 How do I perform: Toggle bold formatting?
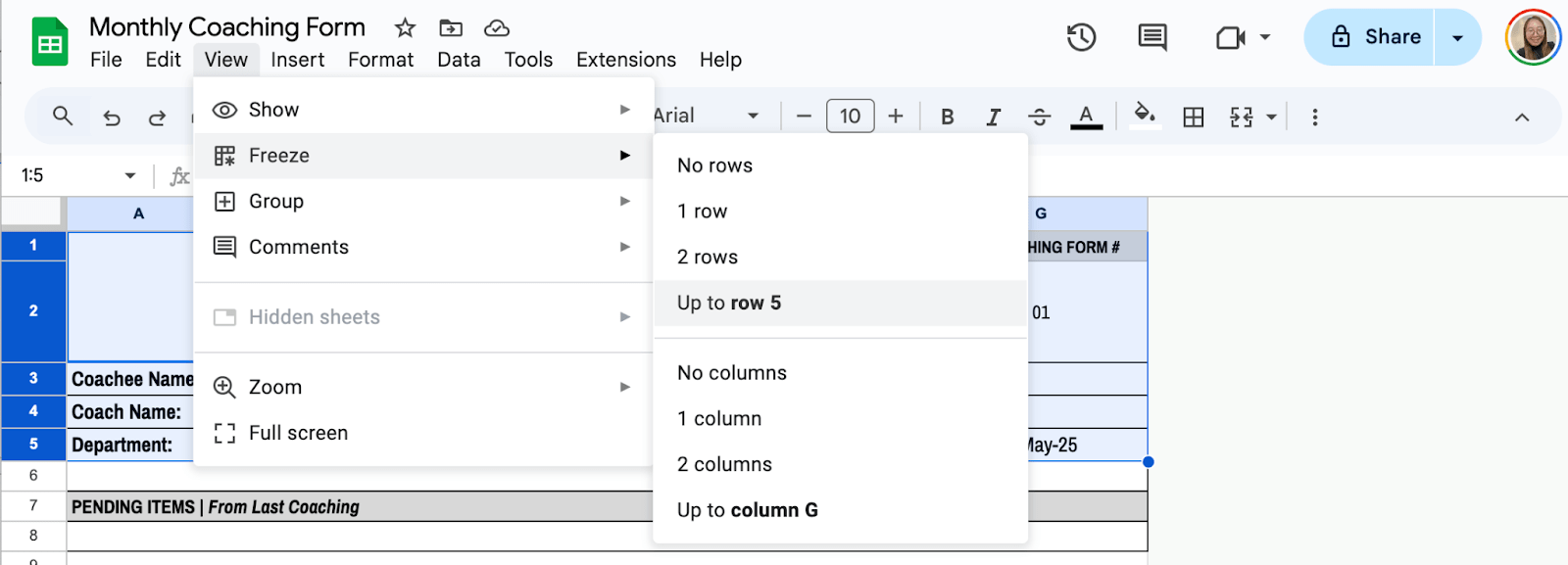tap(947, 118)
